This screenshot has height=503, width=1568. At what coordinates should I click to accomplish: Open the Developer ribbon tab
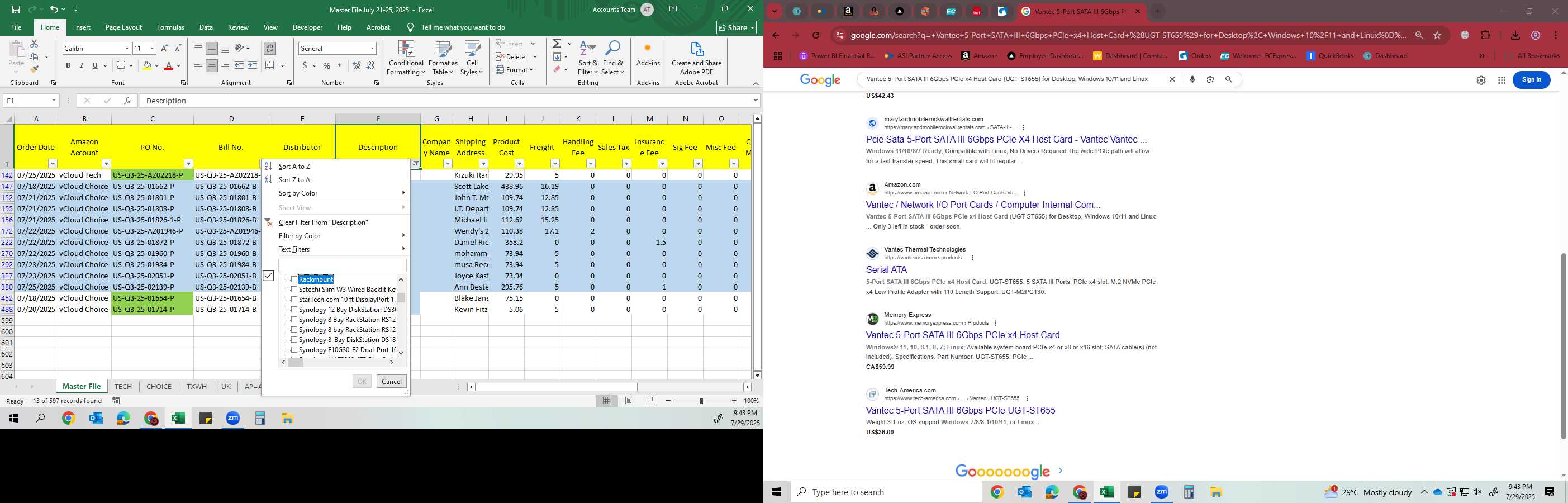tap(307, 27)
